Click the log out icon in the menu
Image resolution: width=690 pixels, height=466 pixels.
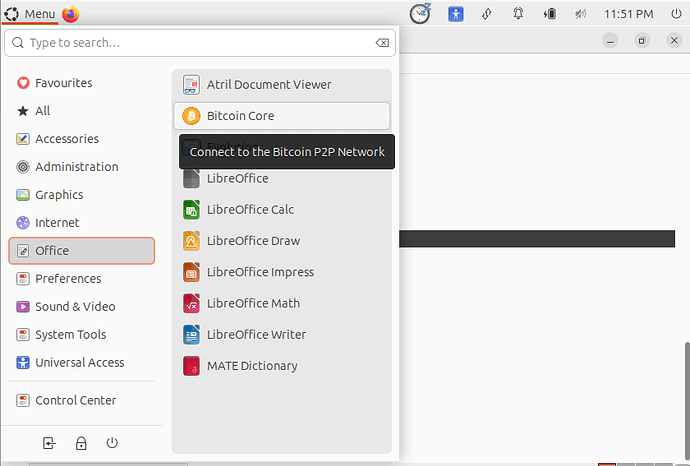pos(49,443)
